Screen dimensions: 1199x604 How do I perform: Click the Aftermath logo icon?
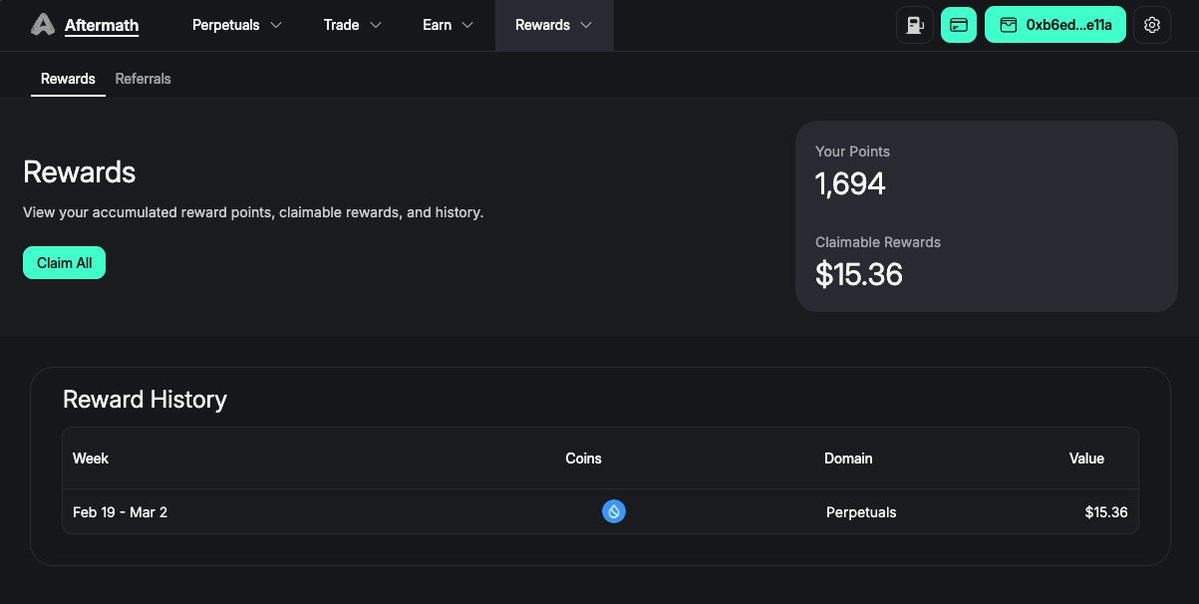pyautogui.click(x=43, y=24)
